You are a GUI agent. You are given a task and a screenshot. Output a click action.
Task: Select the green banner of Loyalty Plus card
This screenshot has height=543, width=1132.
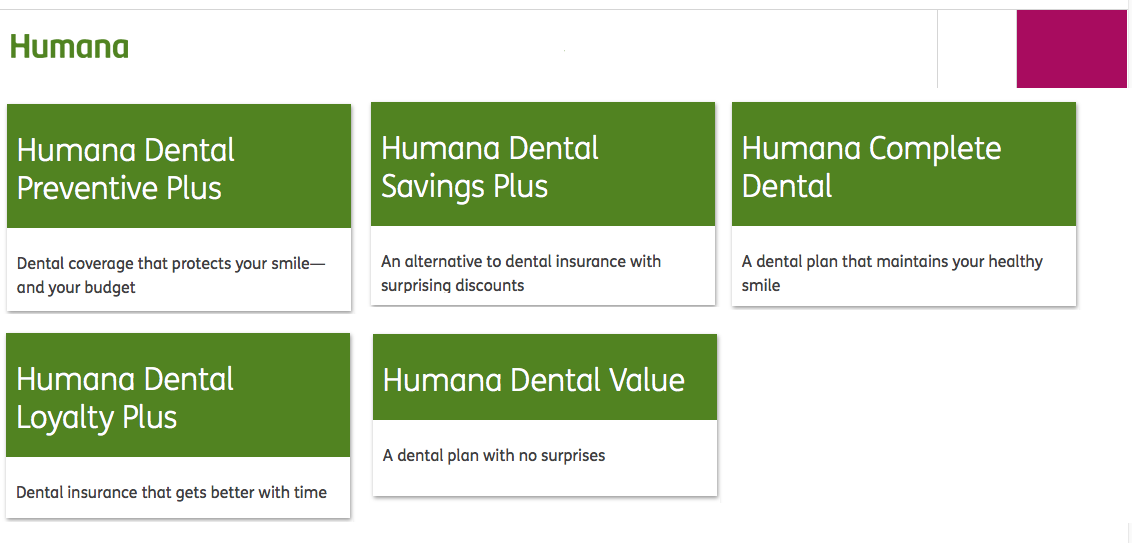[x=178, y=395]
